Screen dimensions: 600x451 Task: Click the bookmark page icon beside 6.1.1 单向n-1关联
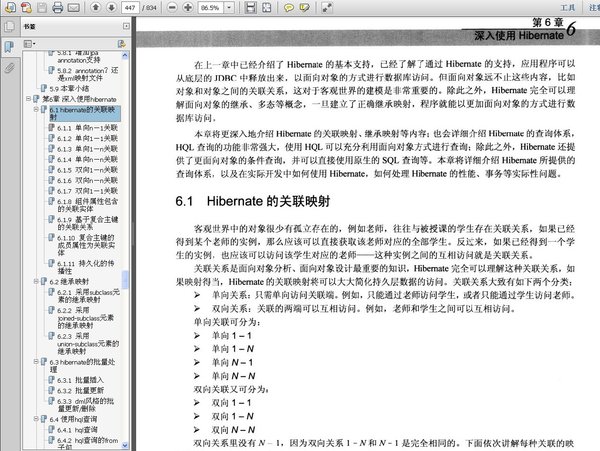click(x=51, y=127)
